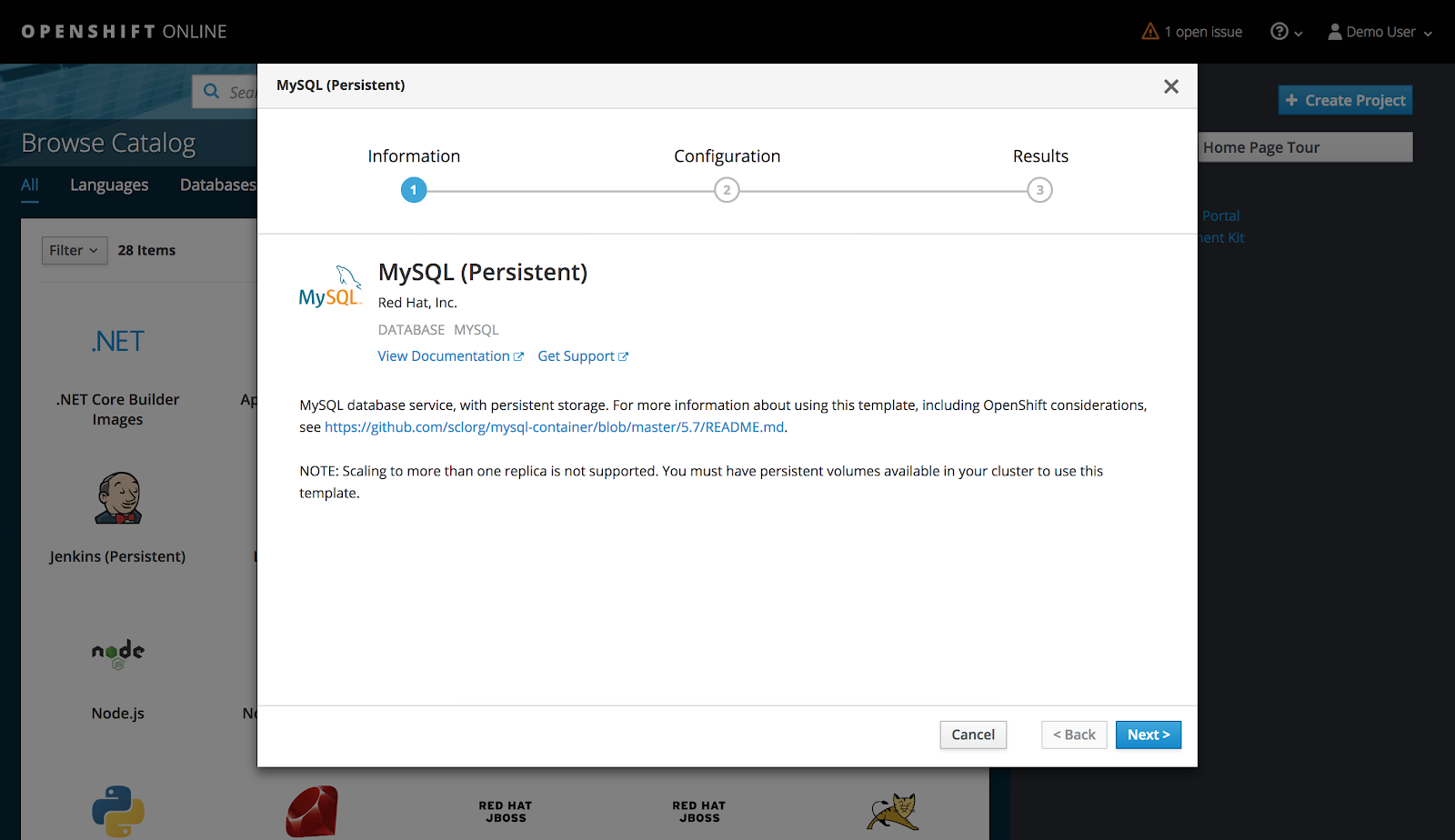This screenshot has width=1455, height=840.
Task: Open the .NET Core Builder Images item
Action: pyautogui.click(x=117, y=409)
